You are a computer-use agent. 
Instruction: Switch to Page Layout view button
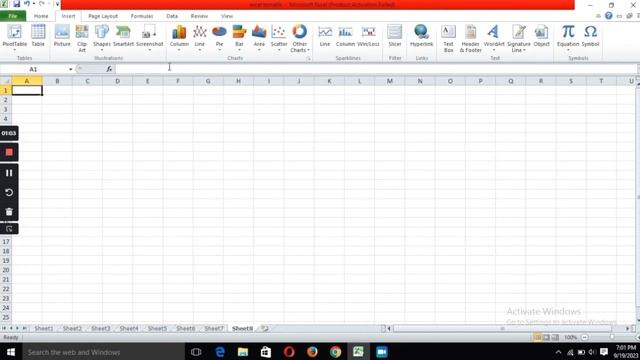click(547, 338)
